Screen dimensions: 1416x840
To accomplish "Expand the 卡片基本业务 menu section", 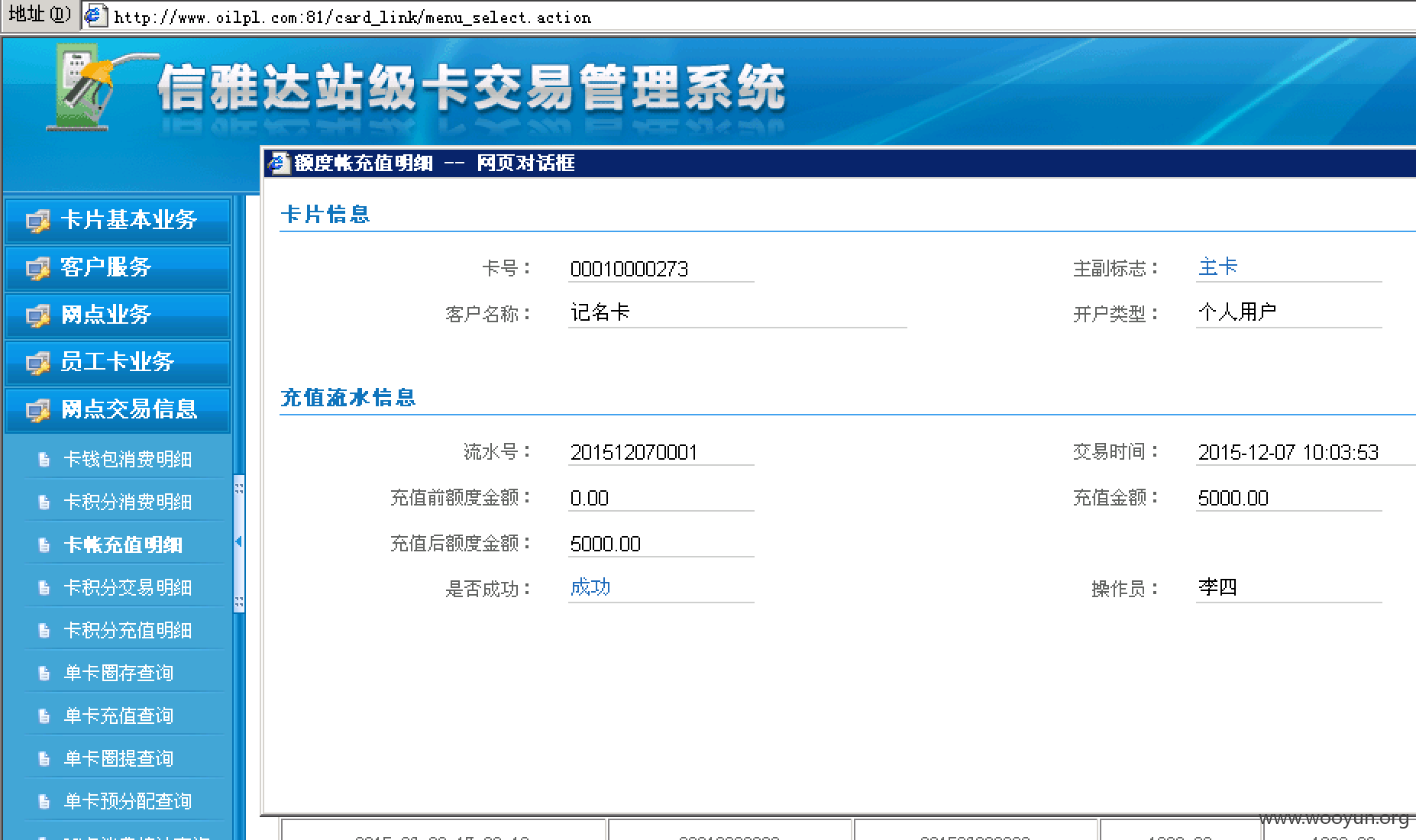I will tap(118, 221).
